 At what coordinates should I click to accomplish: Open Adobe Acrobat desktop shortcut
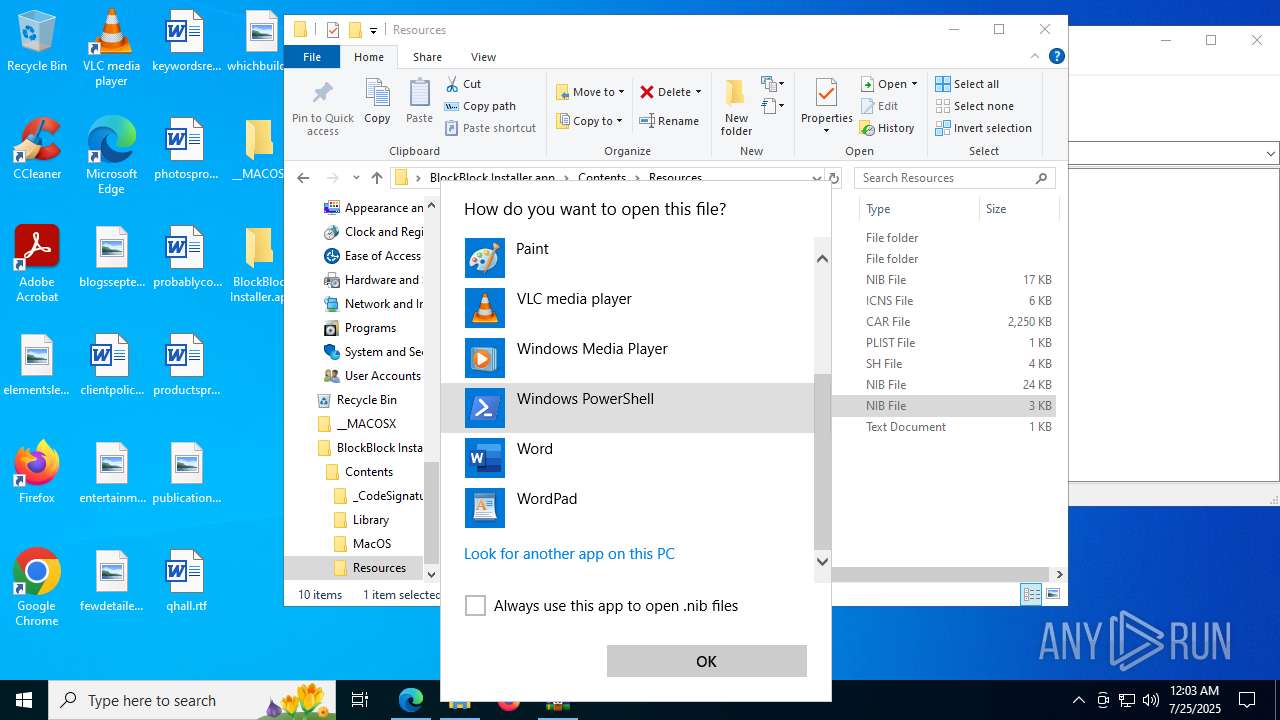coord(37,264)
